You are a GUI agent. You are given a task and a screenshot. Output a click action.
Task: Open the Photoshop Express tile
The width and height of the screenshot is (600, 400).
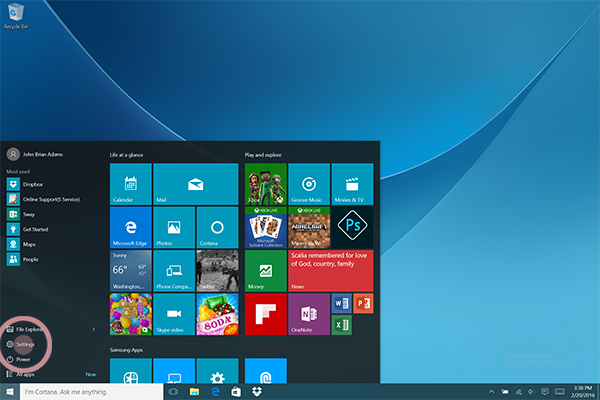pos(352,227)
